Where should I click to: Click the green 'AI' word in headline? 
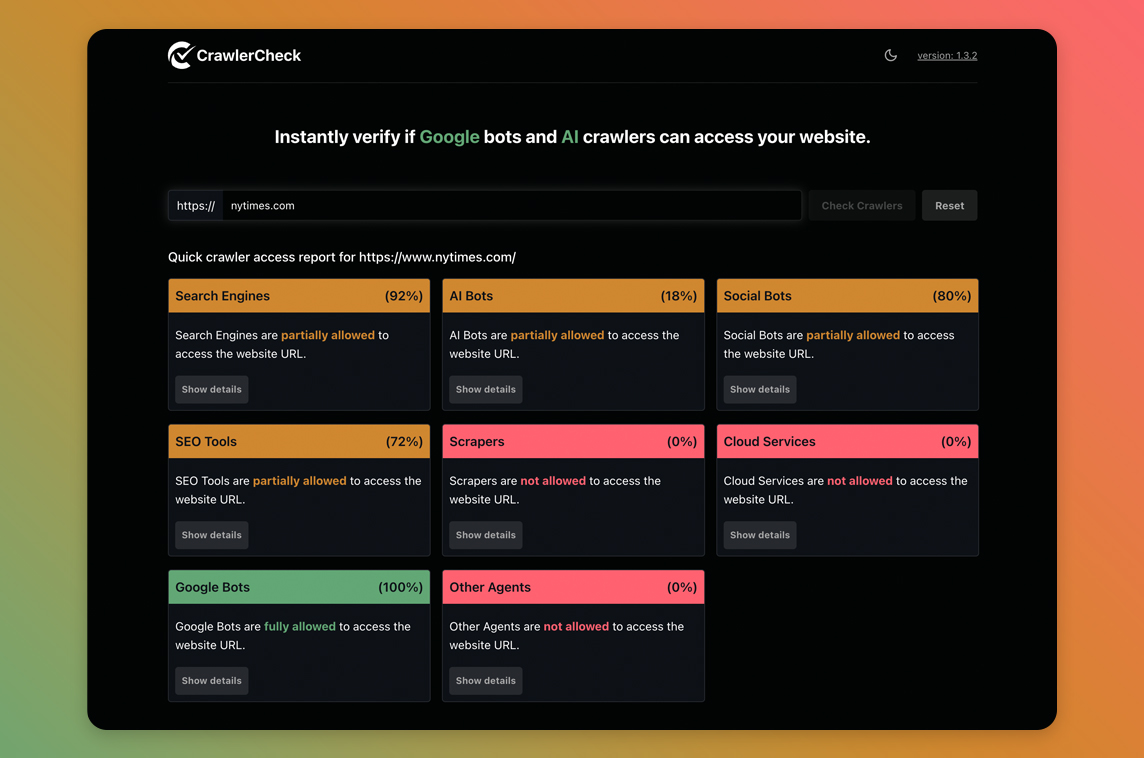[570, 137]
